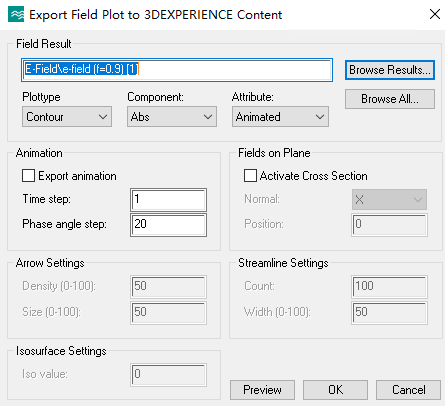Click the CST wave icon in title bar
445x406 pixels.
coord(16,14)
